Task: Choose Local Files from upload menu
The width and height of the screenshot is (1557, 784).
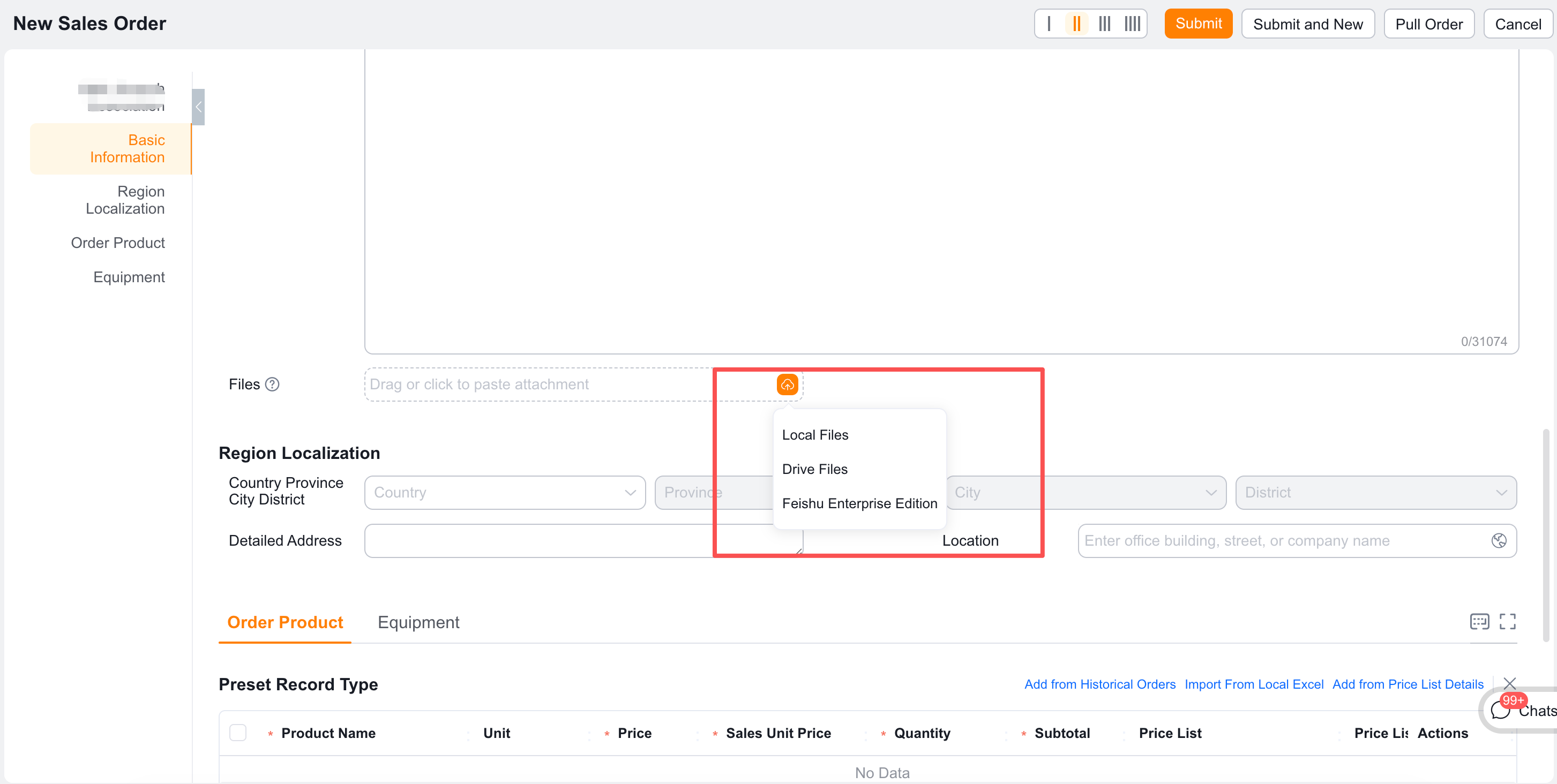Action: point(859,435)
